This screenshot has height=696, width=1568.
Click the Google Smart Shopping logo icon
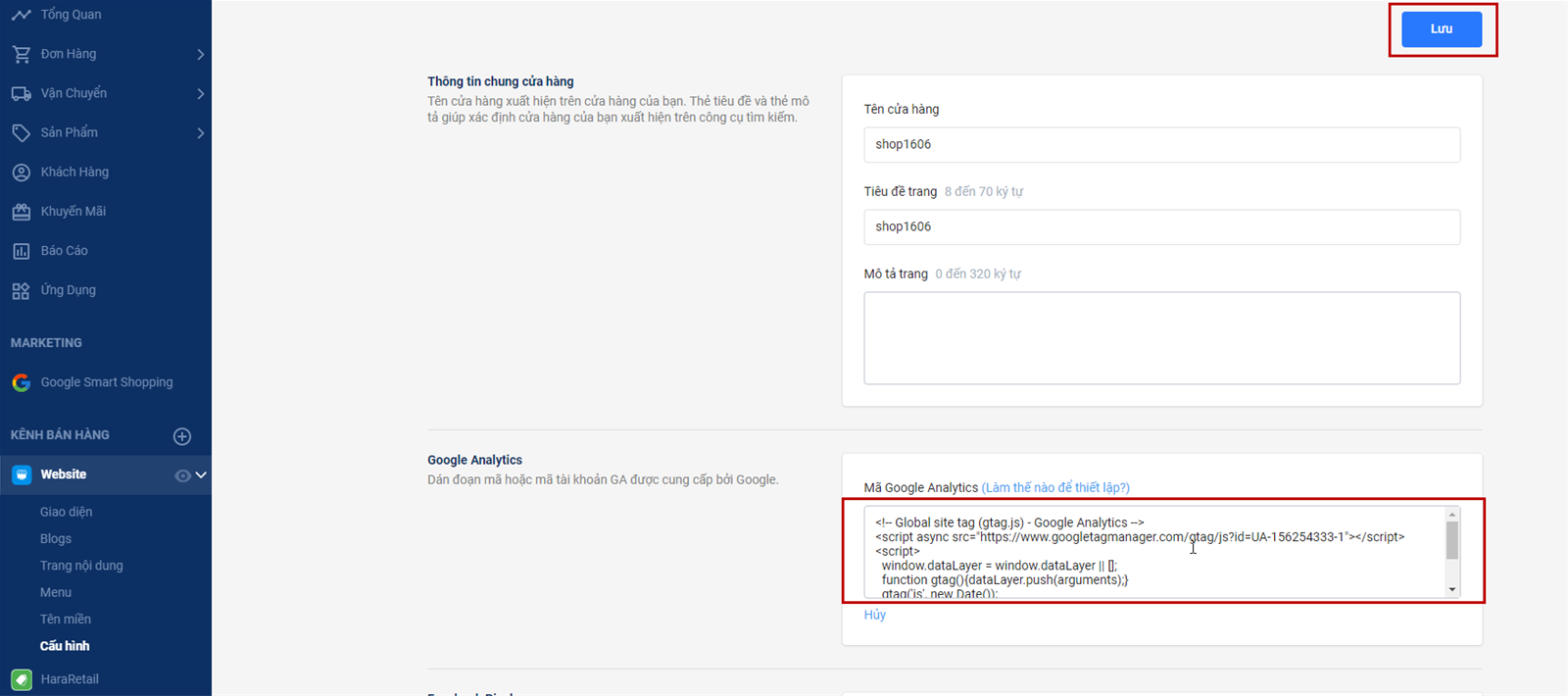[21, 382]
